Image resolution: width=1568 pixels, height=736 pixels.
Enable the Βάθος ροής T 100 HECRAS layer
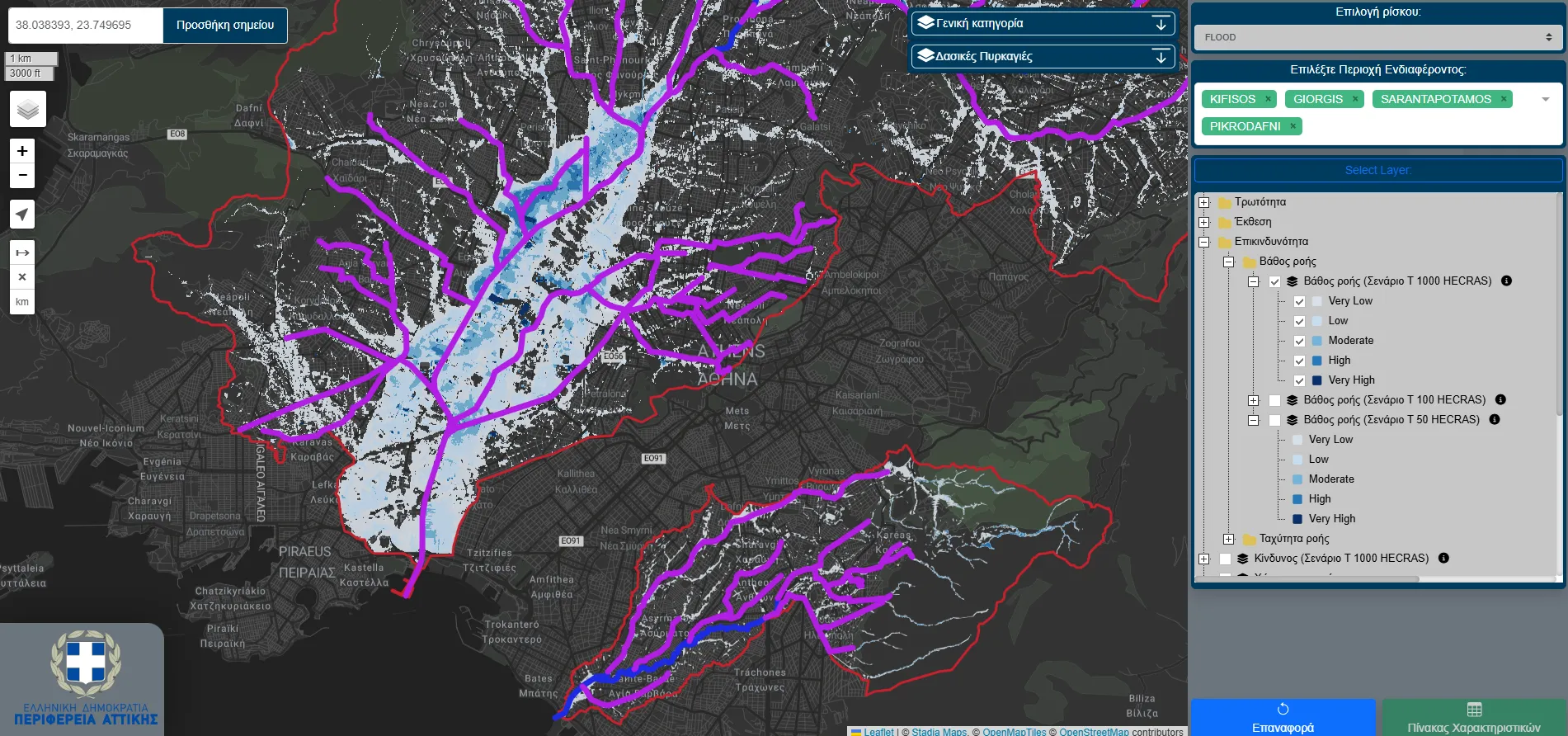pyautogui.click(x=1274, y=400)
